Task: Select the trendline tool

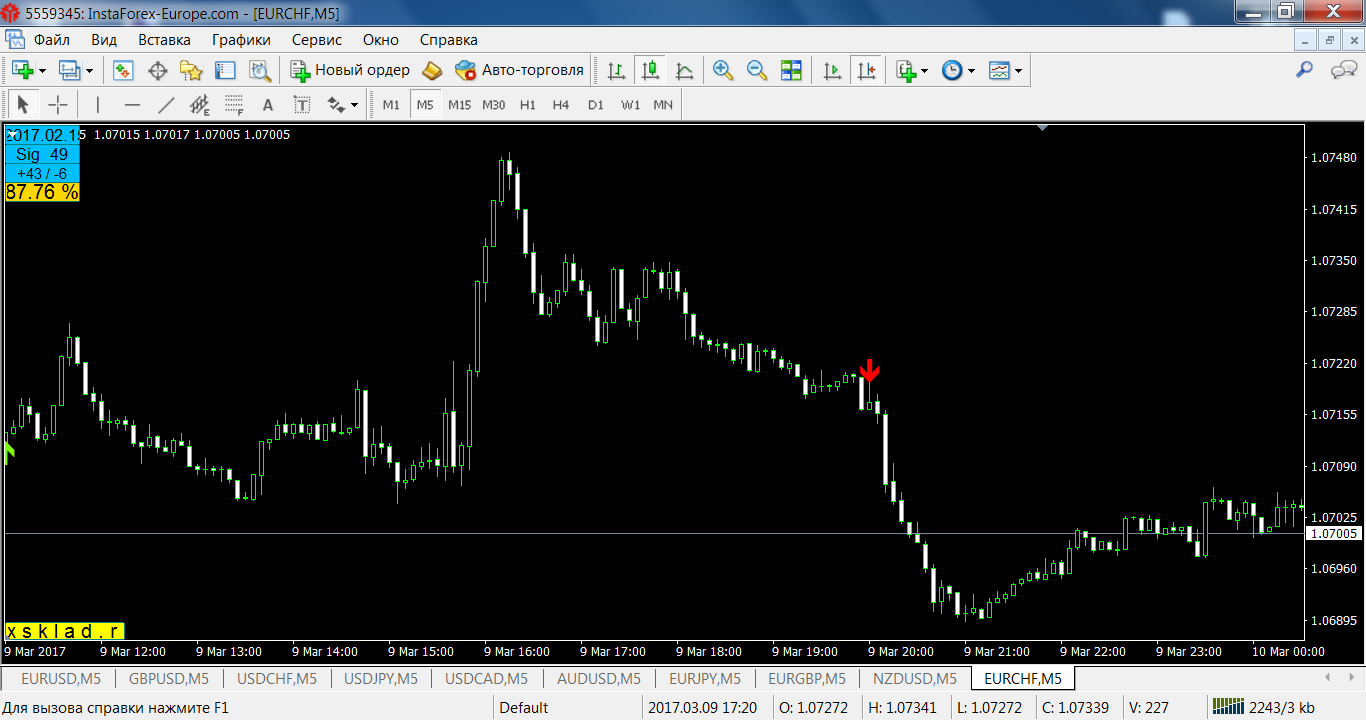Action: (166, 104)
